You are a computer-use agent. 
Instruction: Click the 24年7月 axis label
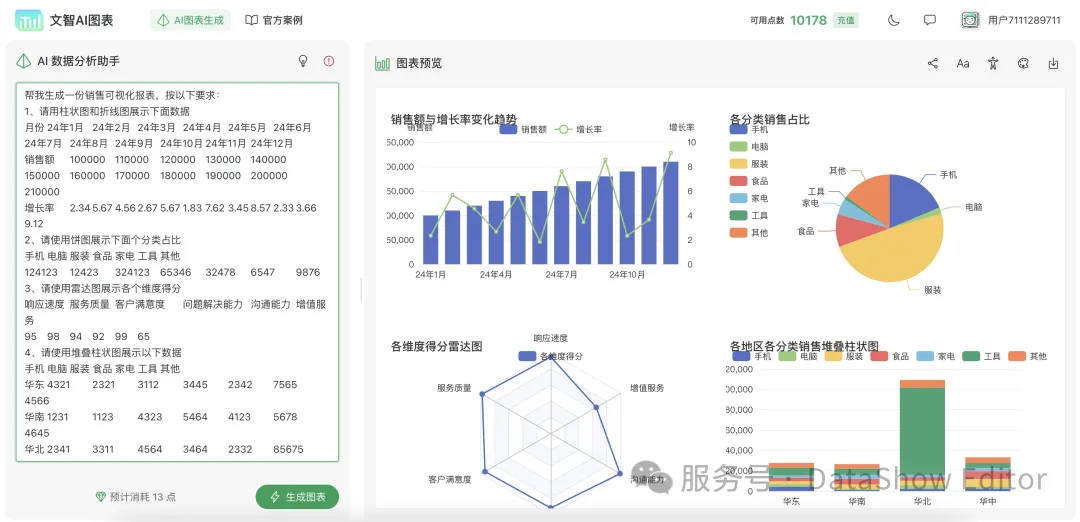point(561,274)
